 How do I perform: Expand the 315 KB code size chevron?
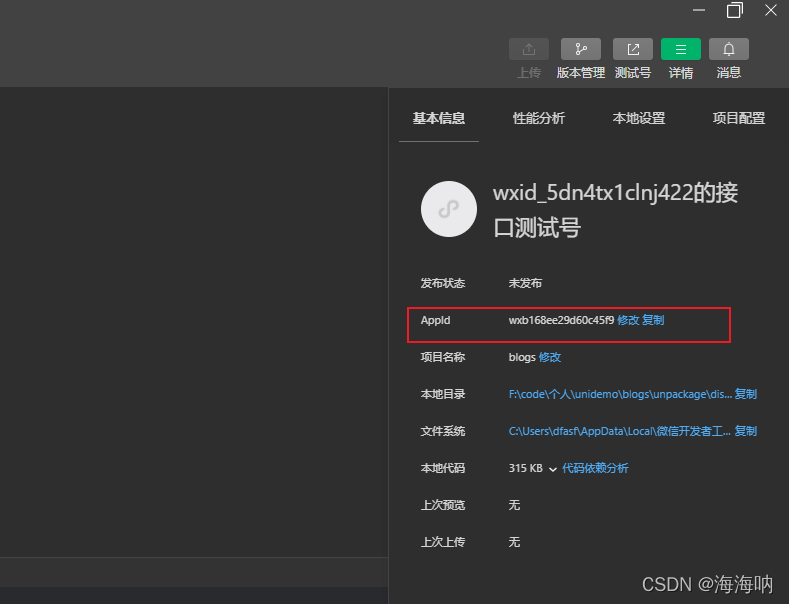point(553,469)
